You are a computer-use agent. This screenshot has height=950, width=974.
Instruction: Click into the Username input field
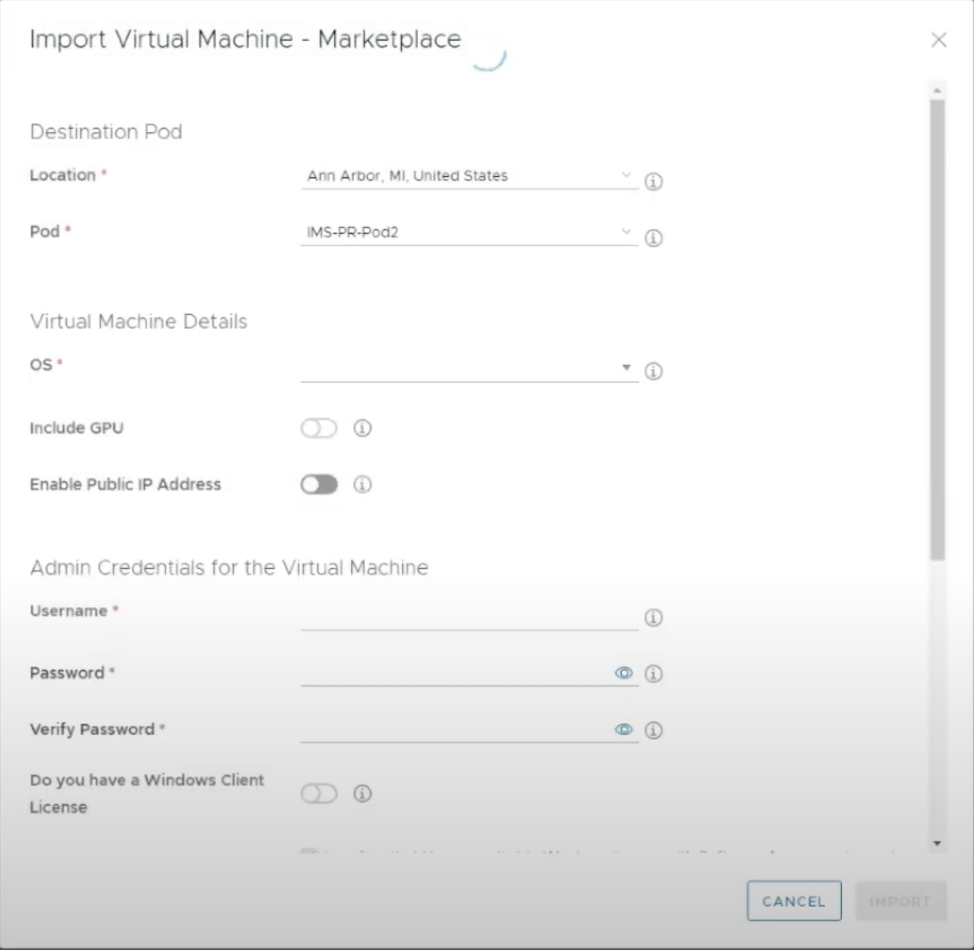(468, 616)
